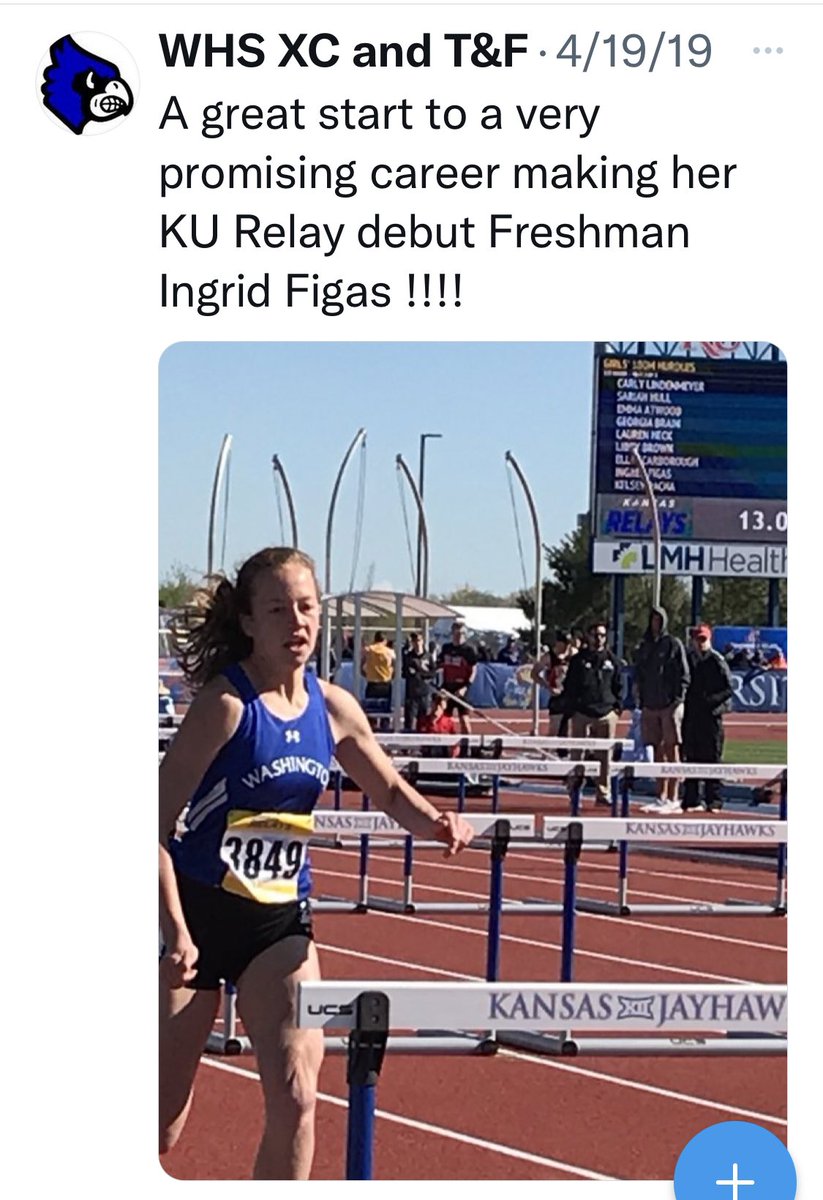This screenshot has height=1200, width=823.
Task: Tap the 3849 race bib in photo
Action: 264,855
